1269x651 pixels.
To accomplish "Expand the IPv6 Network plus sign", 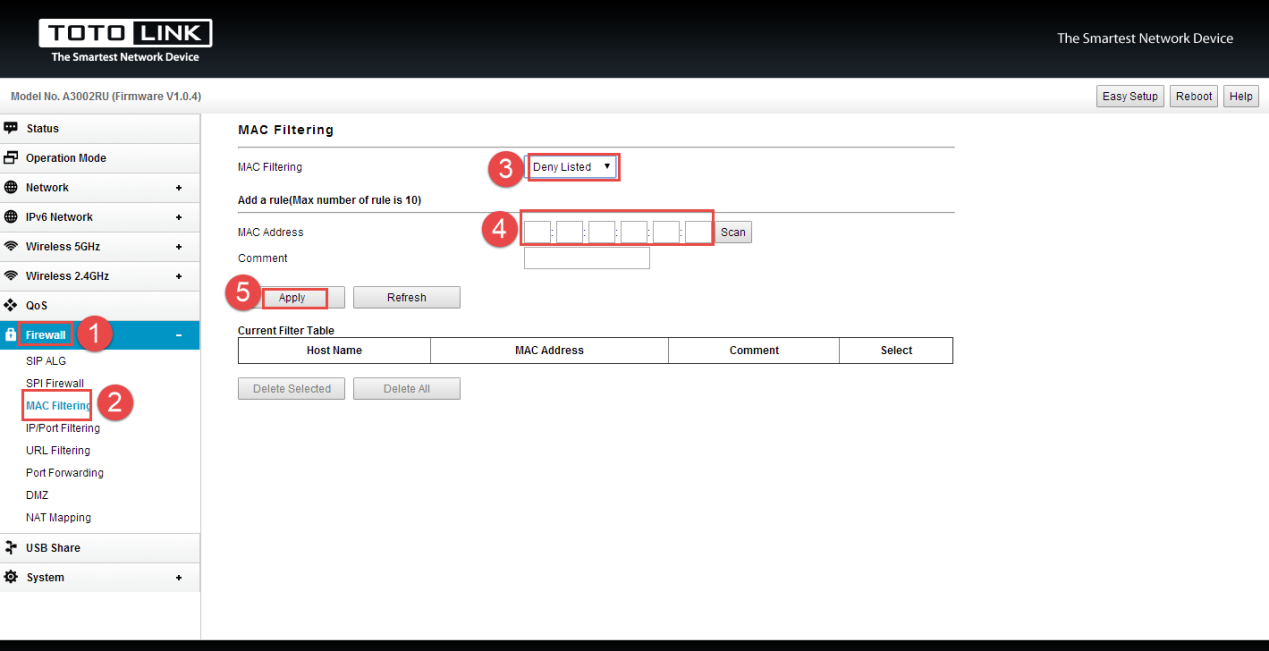I will click(x=179, y=217).
